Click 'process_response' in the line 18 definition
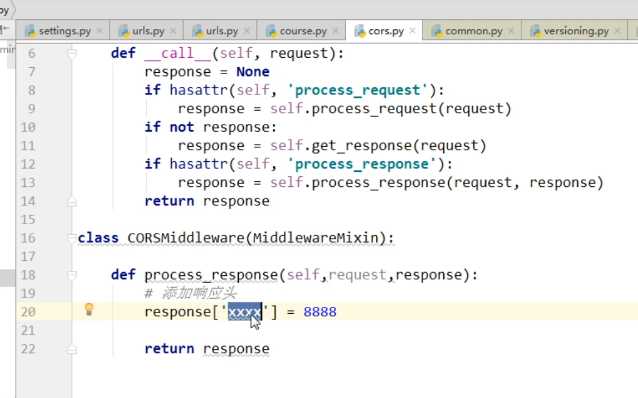The image size is (638, 398). click(211, 275)
